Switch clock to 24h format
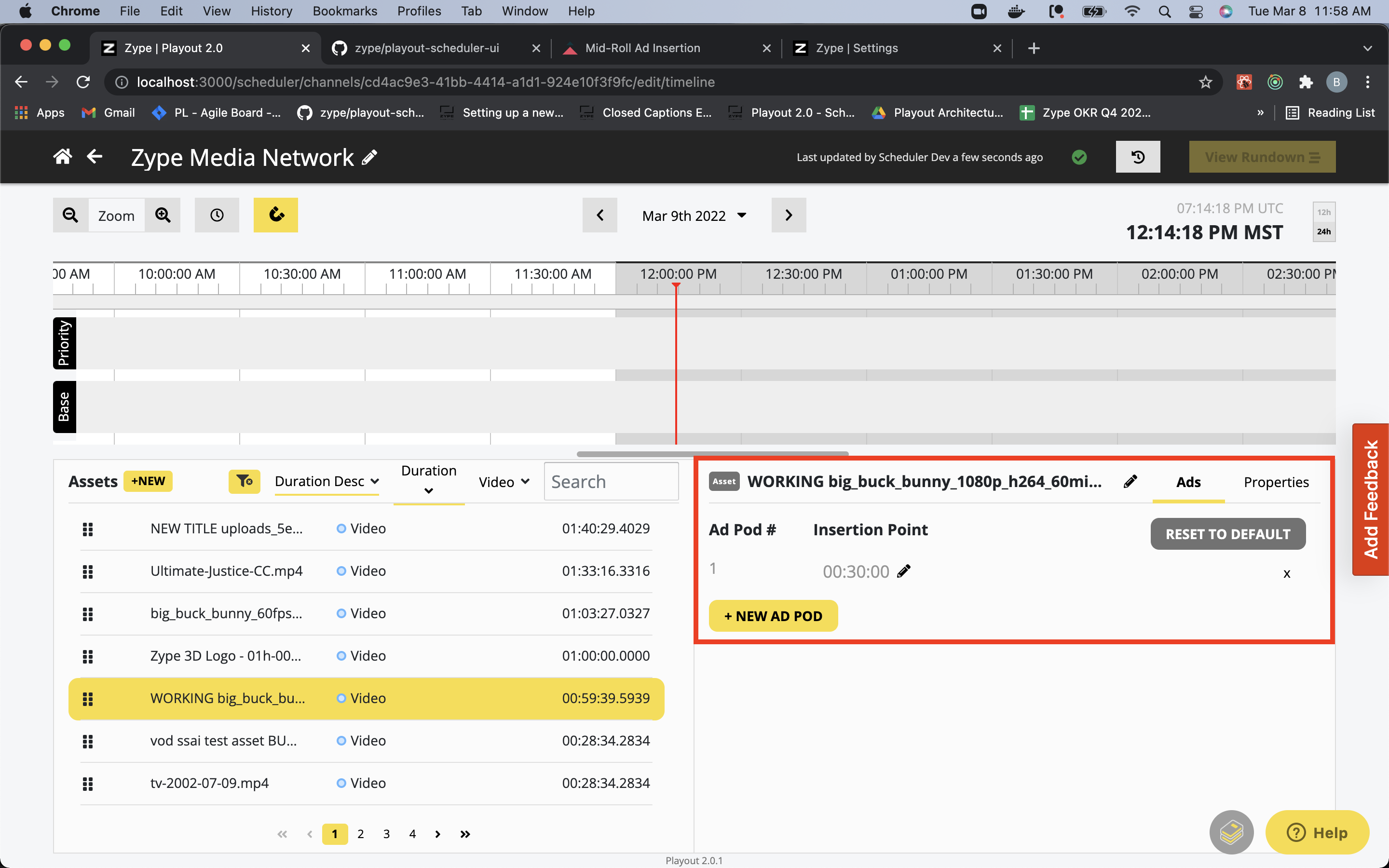Image resolution: width=1389 pixels, height=868 pixels. (x=1323, y=231)
